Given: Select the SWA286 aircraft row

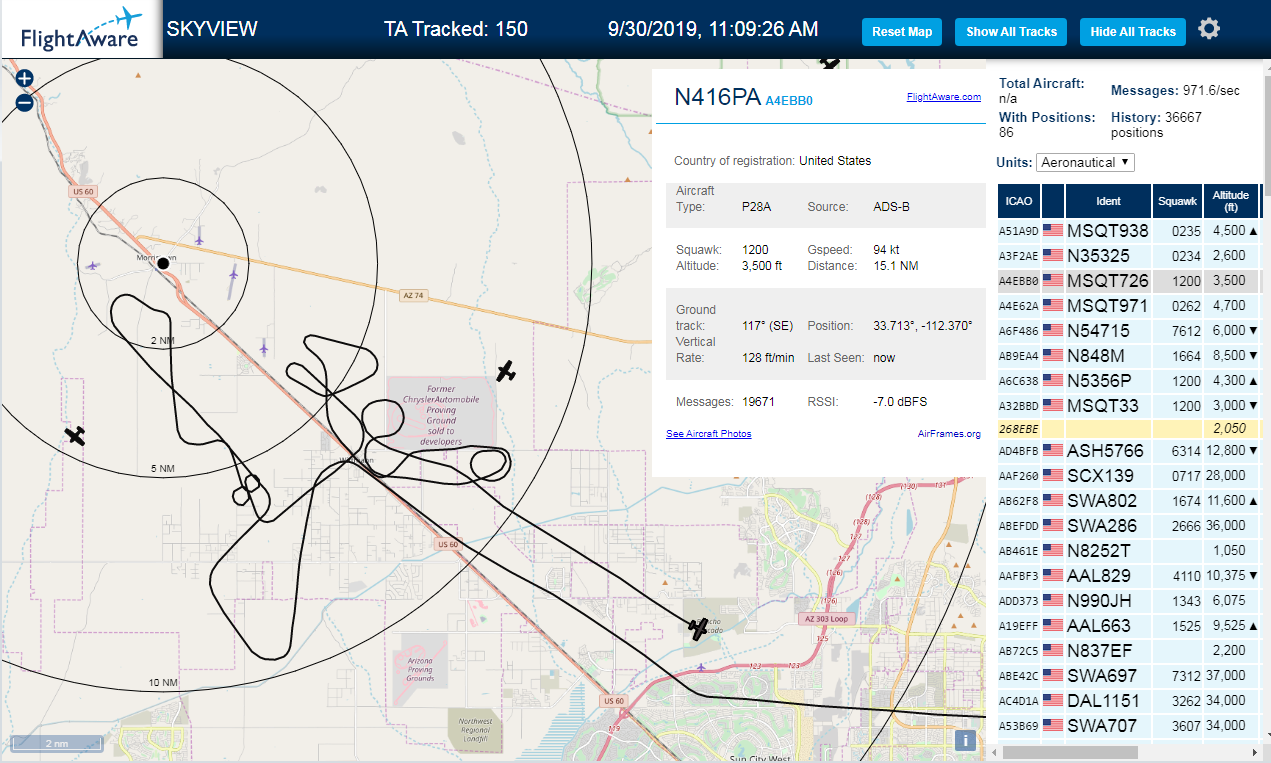Looking at the screenshot, I should [x=1128, y=525].
